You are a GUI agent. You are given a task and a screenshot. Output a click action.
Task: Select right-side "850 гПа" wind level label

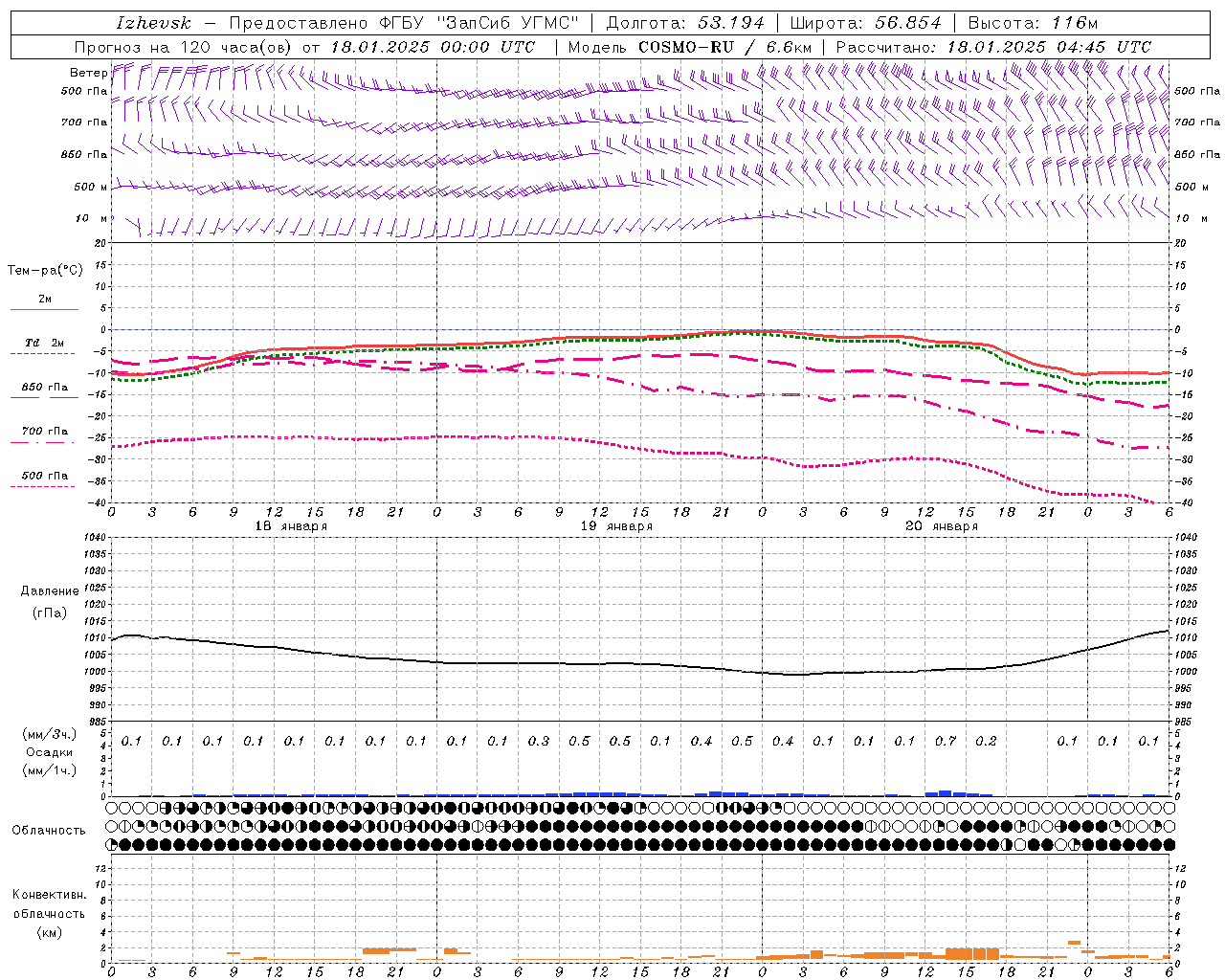[1197, 154]
